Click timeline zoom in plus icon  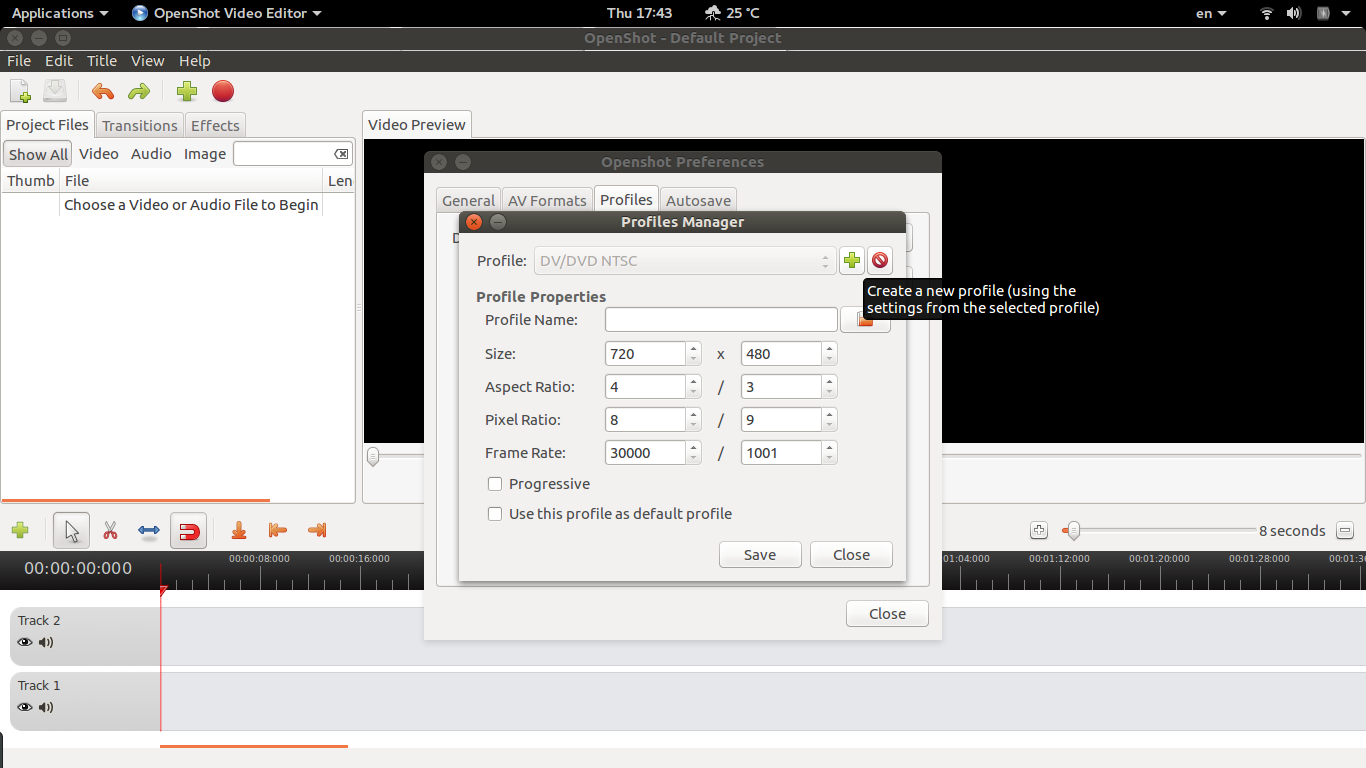pos(1039,531)
